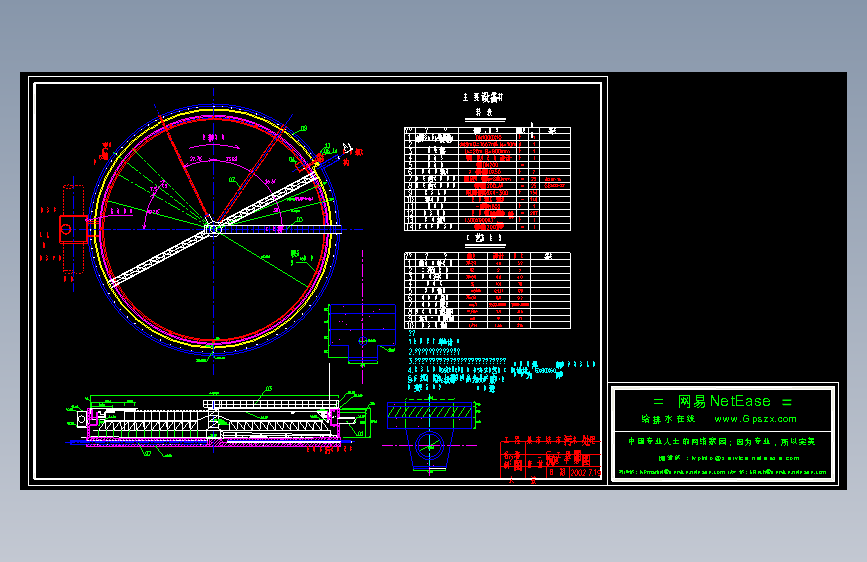Image resolution: width=867 pixels, height=562 pixels.
Task: Click the lower parameter table header row
Action: (487, 256)
